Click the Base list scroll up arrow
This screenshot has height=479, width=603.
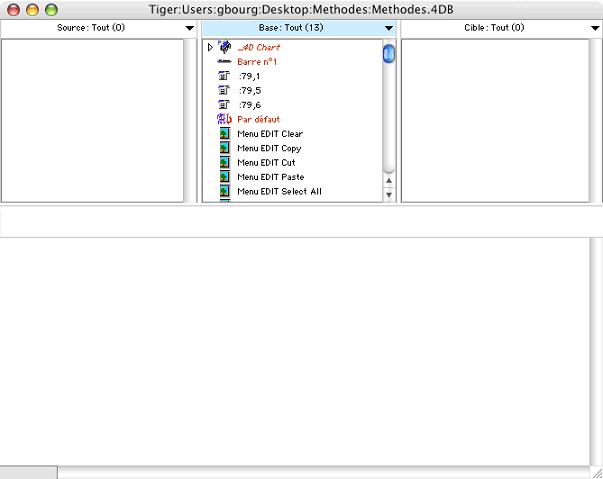click(389, 181)
